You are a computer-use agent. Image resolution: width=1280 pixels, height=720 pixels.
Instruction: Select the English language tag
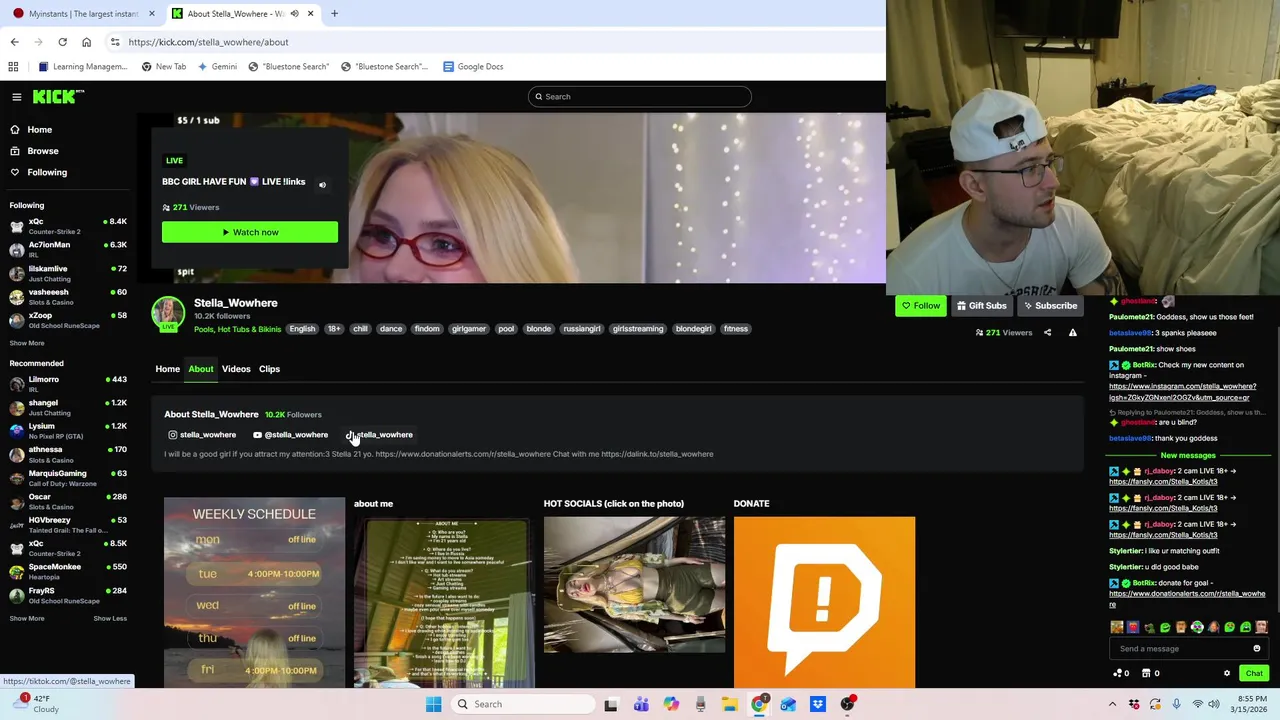(302, 329)
